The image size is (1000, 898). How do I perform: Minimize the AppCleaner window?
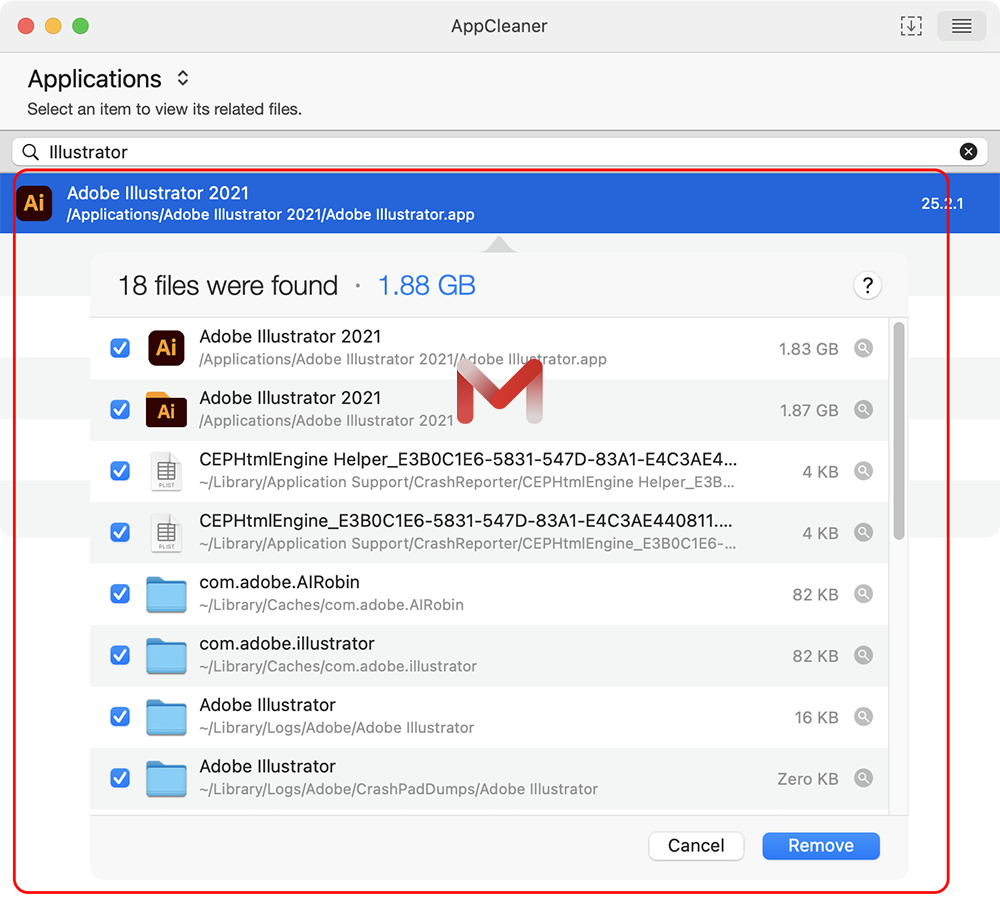click(x=54, y=26)
